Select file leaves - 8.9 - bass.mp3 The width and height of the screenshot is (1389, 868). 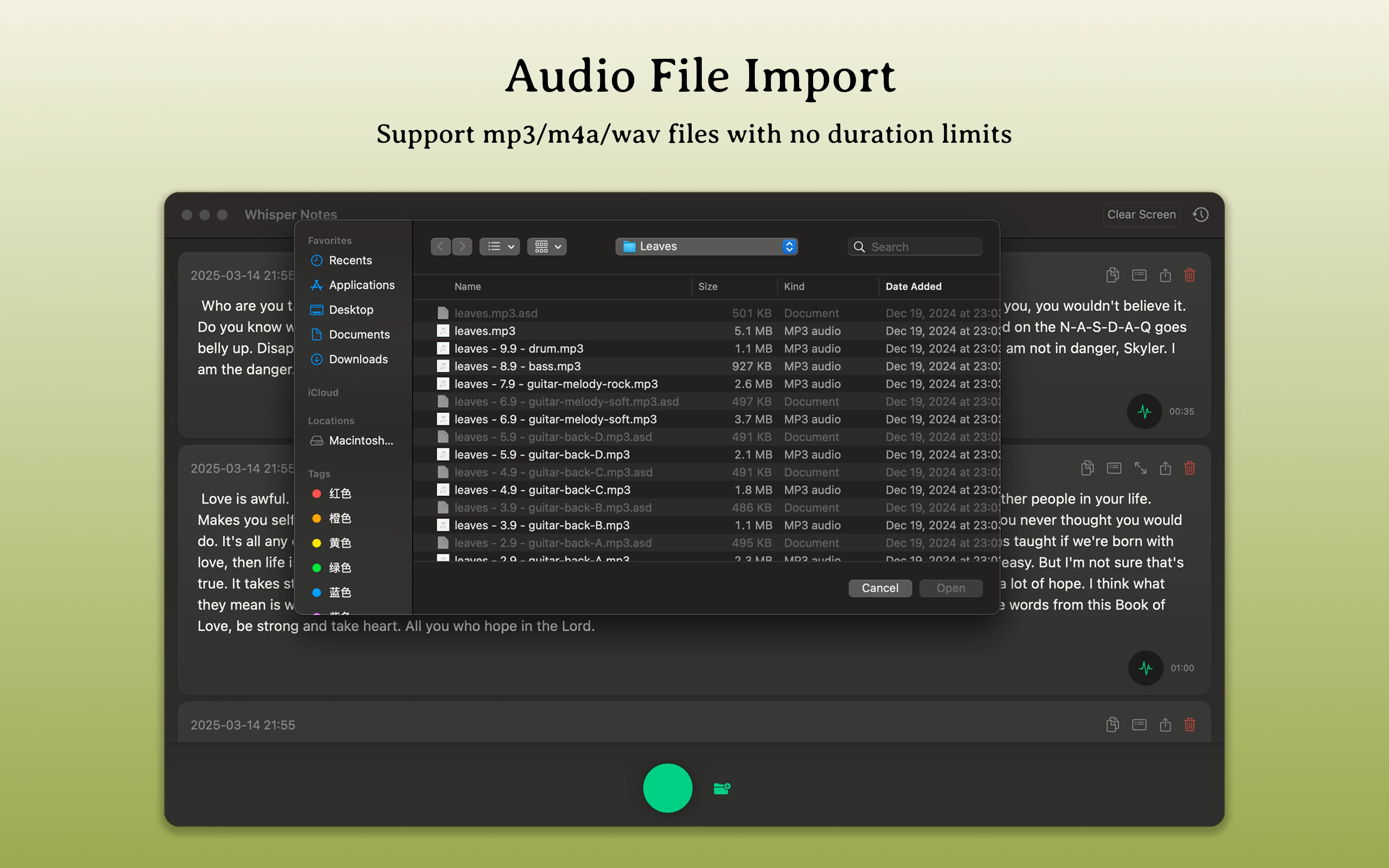tap(707, 366)
